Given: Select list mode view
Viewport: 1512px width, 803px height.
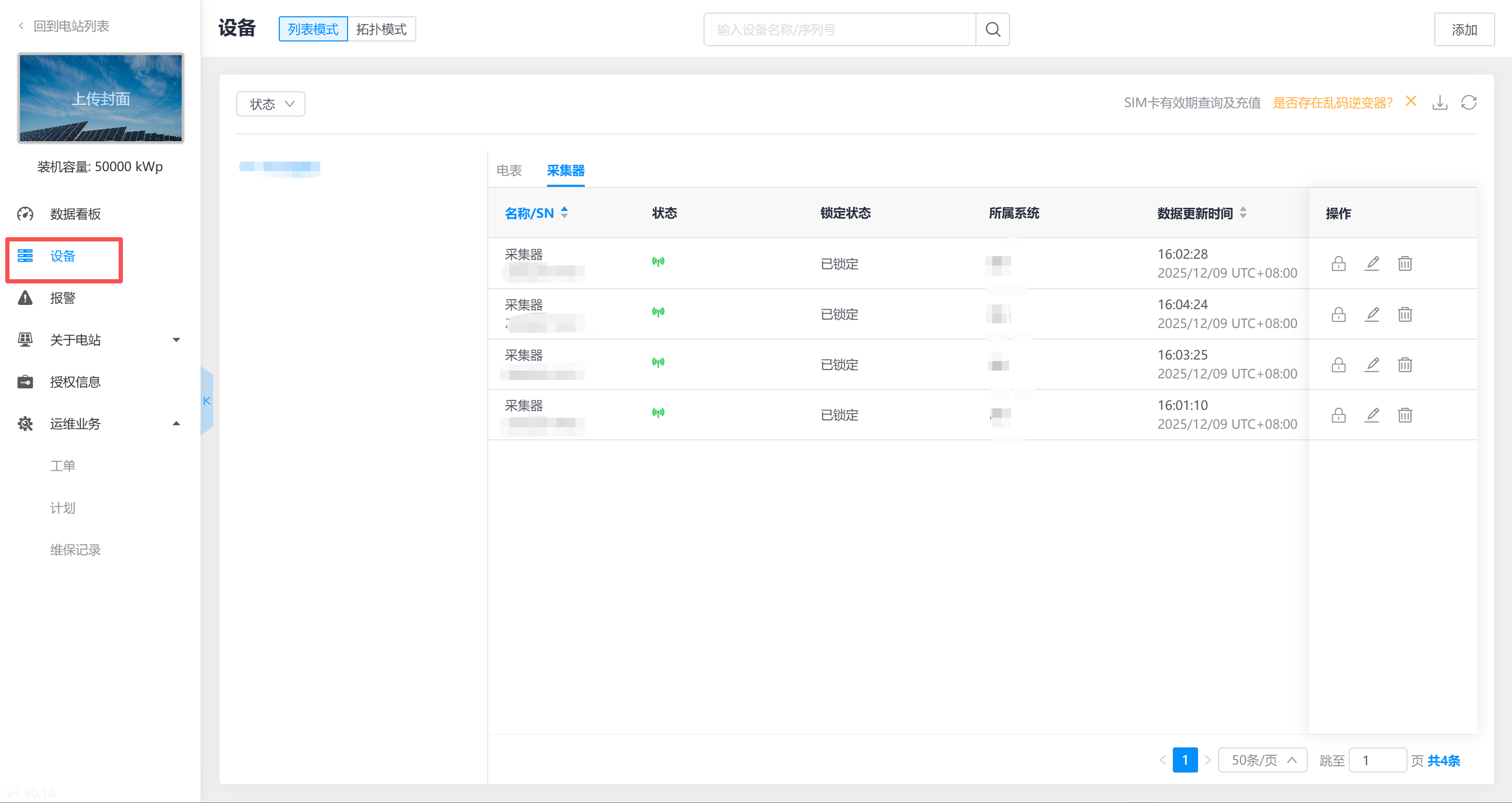Looking at the screenshot, I should 313,29.
